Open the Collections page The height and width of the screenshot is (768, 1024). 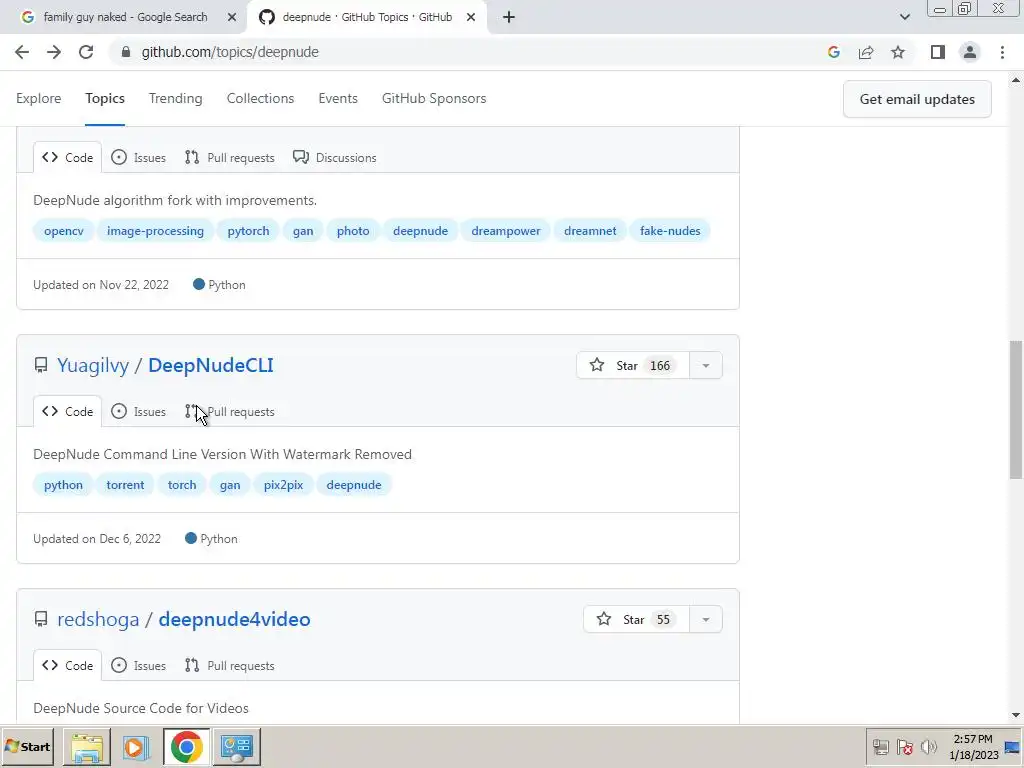(261, 99)
